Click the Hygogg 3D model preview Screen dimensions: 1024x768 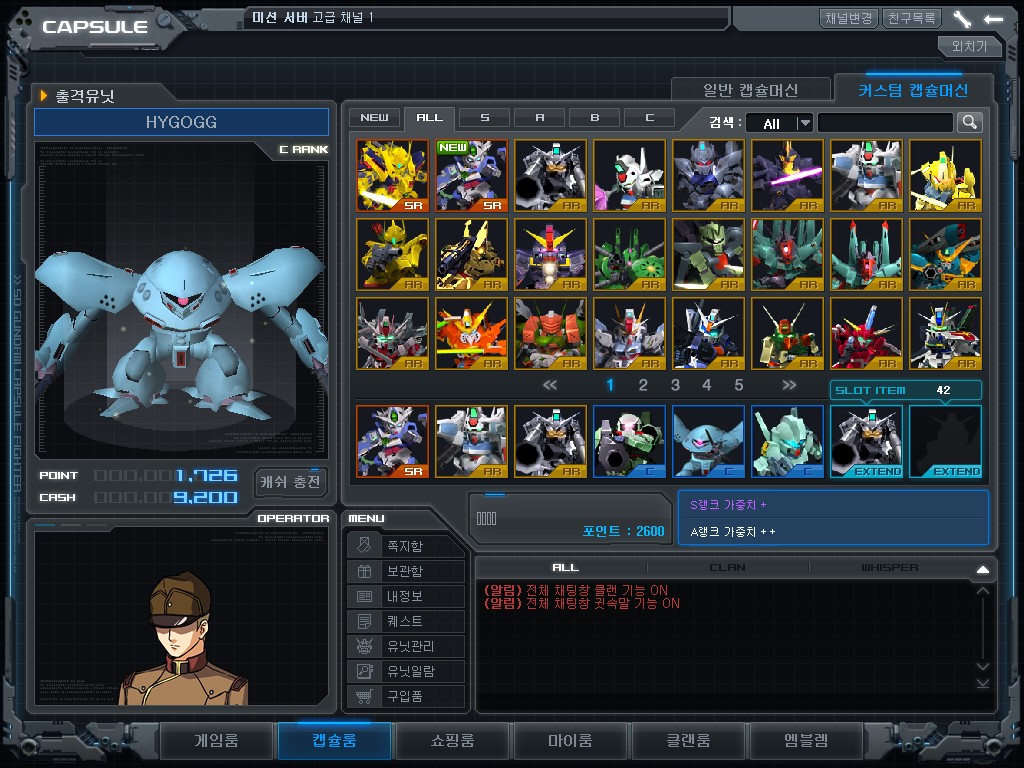(x=181, y=333)
